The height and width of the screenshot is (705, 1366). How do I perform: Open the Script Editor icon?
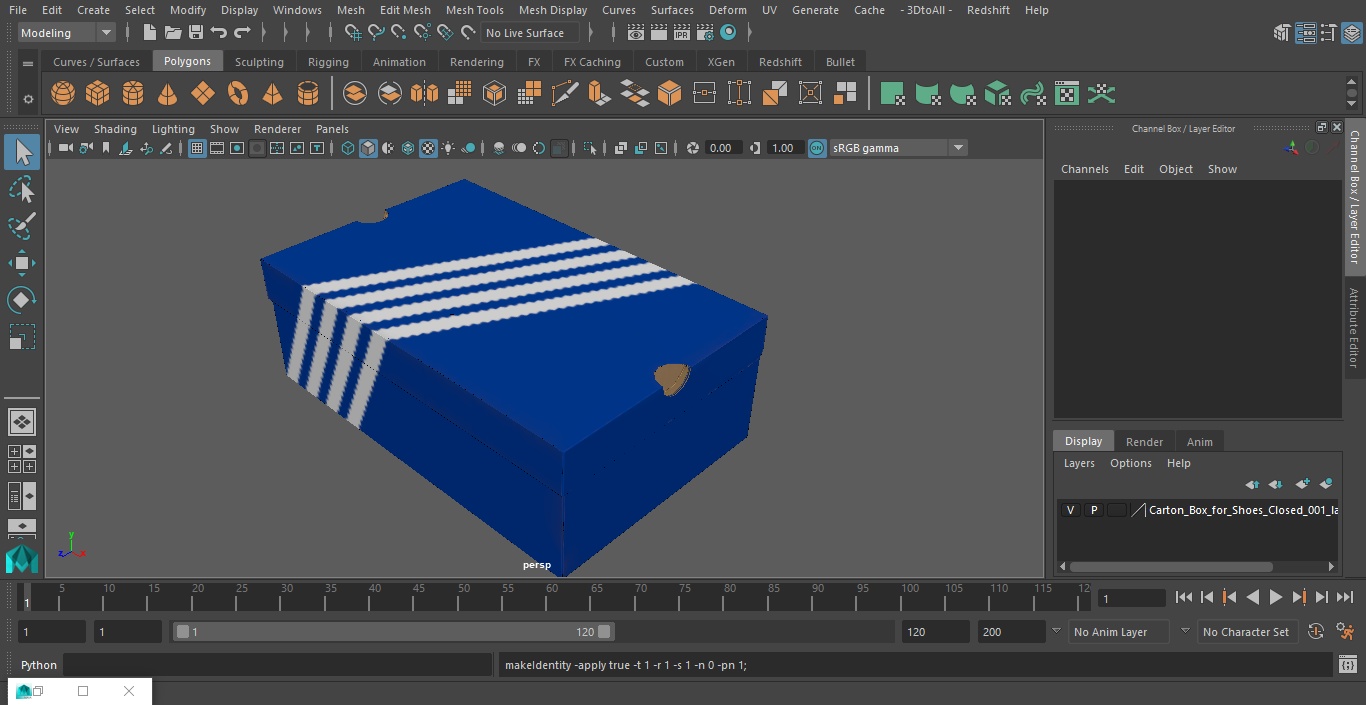(x=1347, y=664)
